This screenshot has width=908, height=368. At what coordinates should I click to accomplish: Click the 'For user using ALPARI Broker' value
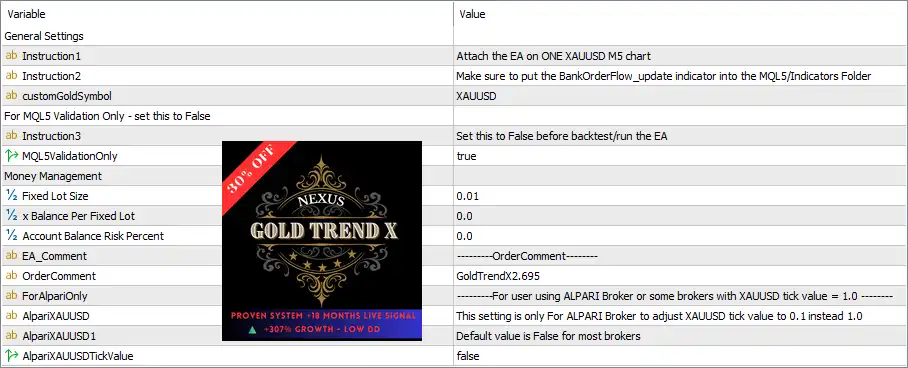675,296
